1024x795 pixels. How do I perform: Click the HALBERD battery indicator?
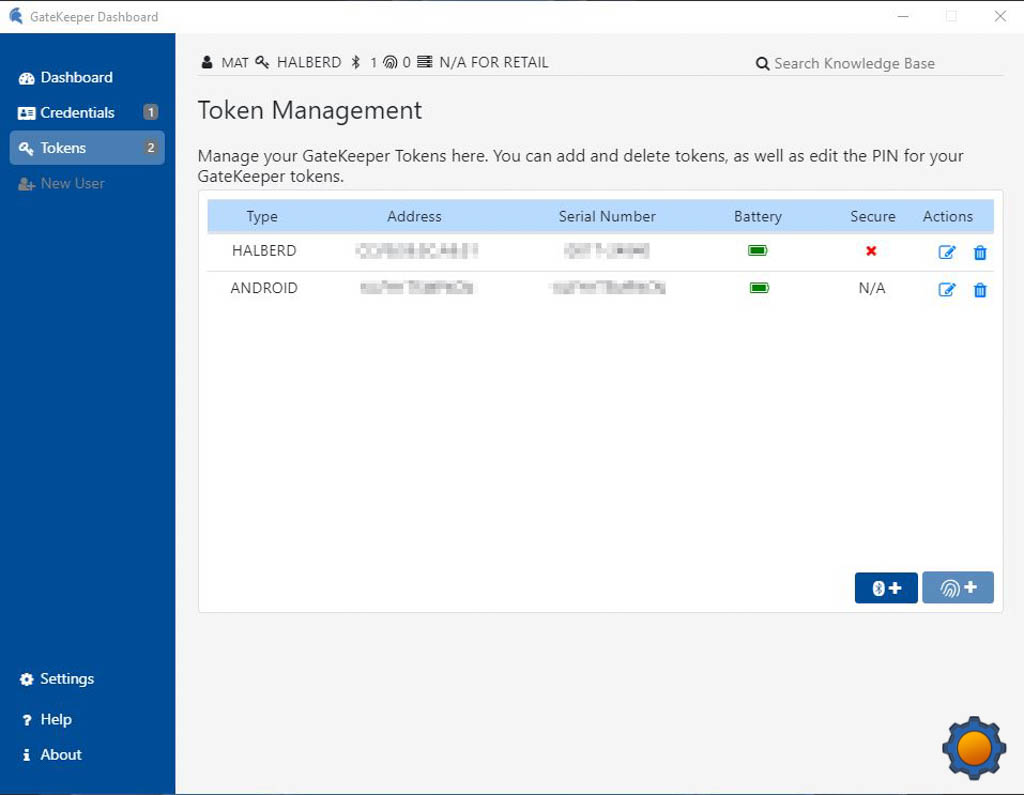[758, 251]
